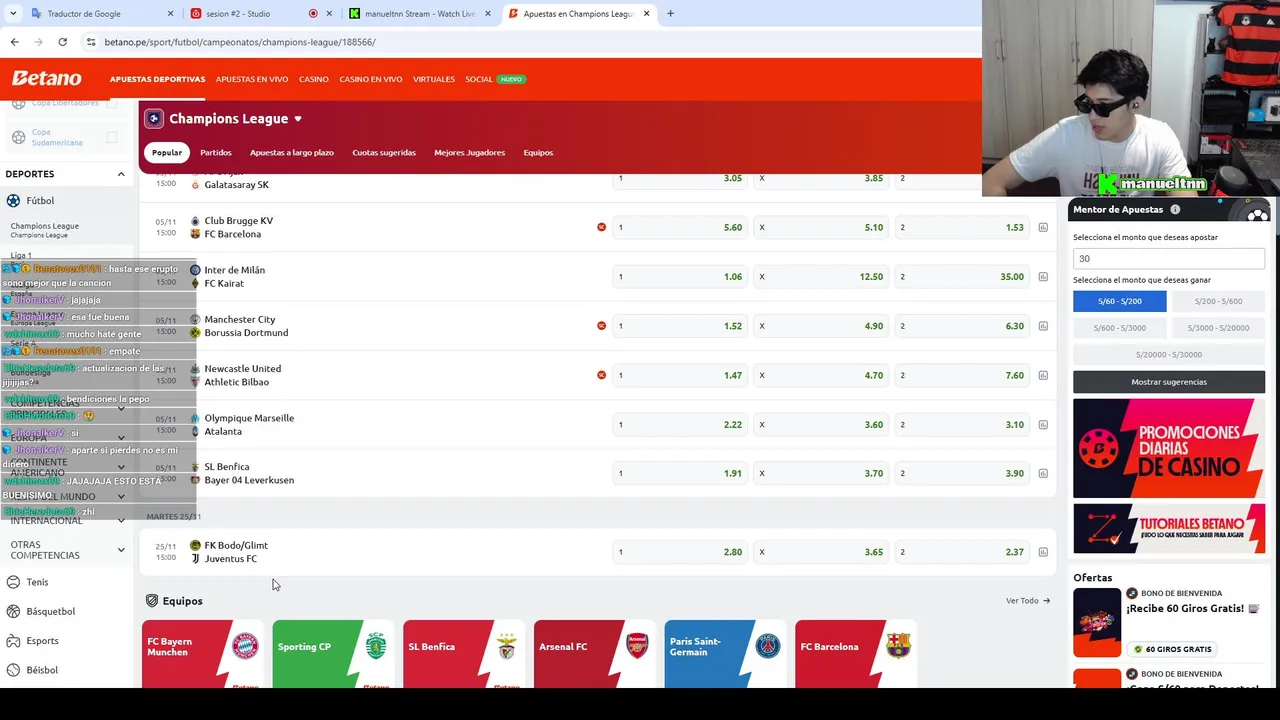1280x720 pixels.
Task: Click red bet-builder icon for Manchester City
Action: pyautogui.click(x=601, y=325)
